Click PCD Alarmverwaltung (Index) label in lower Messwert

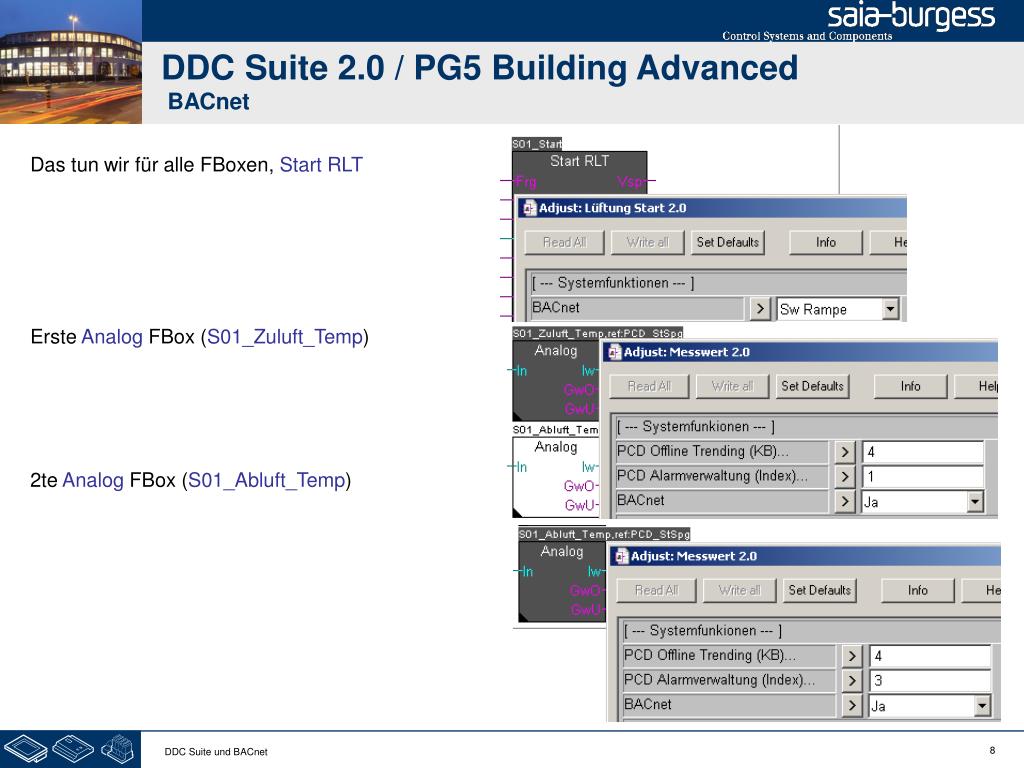click(719, 680)
